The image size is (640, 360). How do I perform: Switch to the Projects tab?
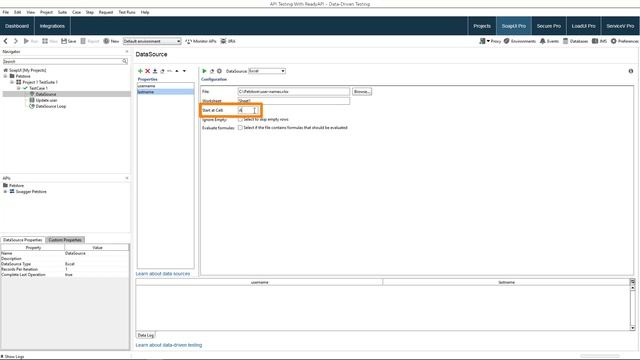coord(482,26)
